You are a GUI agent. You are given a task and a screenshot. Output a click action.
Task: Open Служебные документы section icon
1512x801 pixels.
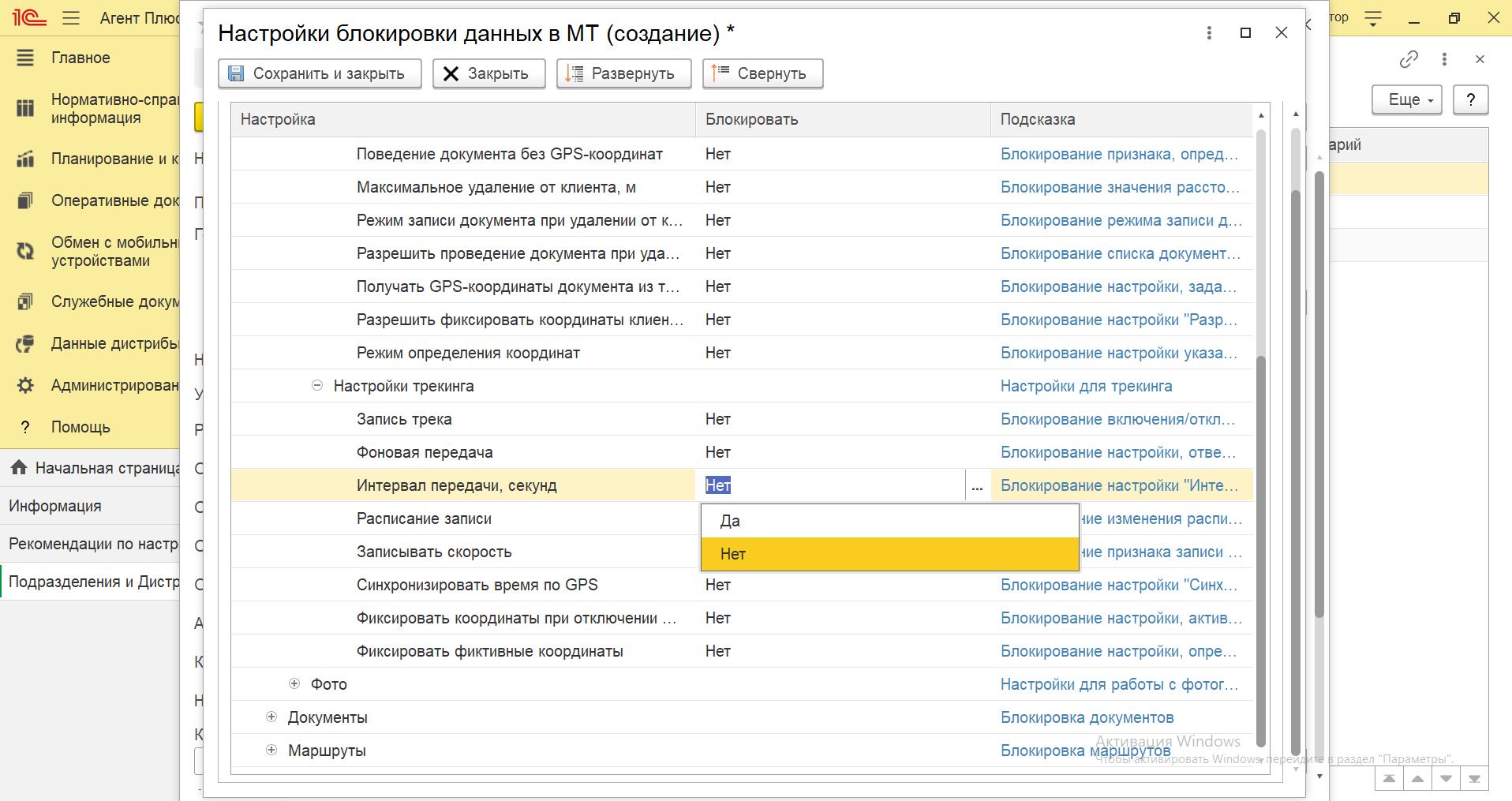click(x=25, y=301)
